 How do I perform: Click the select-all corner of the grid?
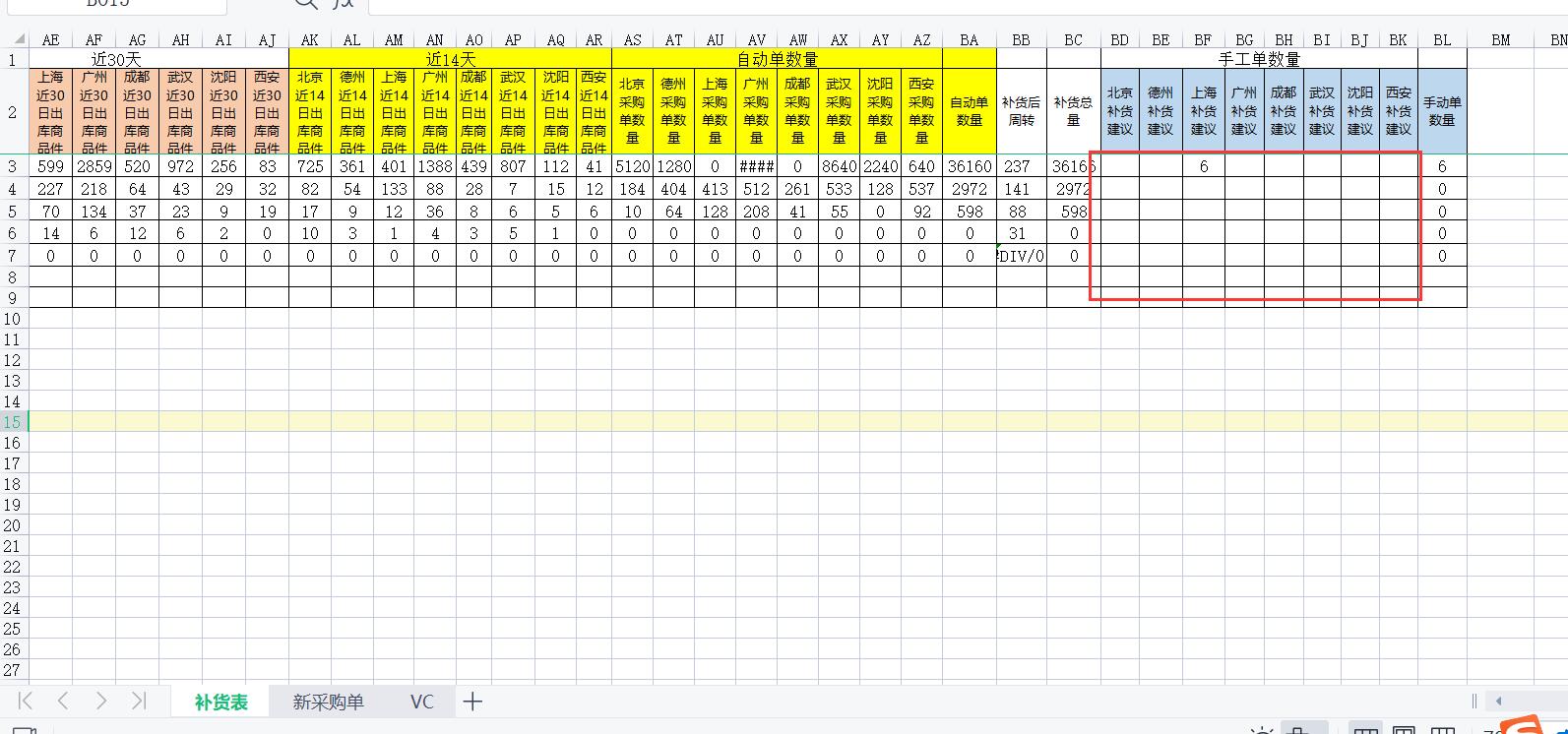pos(14,40)
